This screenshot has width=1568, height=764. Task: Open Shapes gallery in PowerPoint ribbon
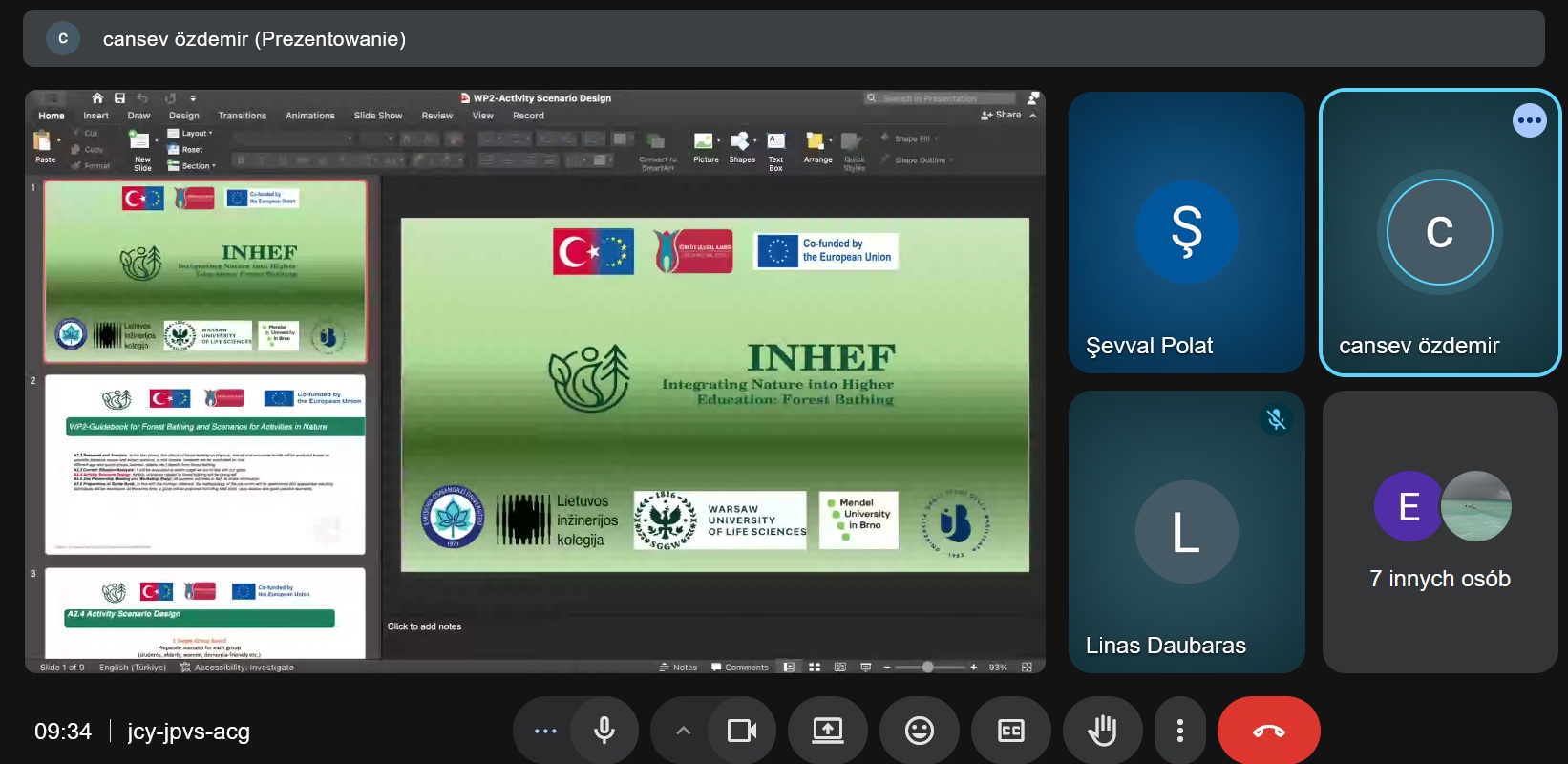point(742,146)
